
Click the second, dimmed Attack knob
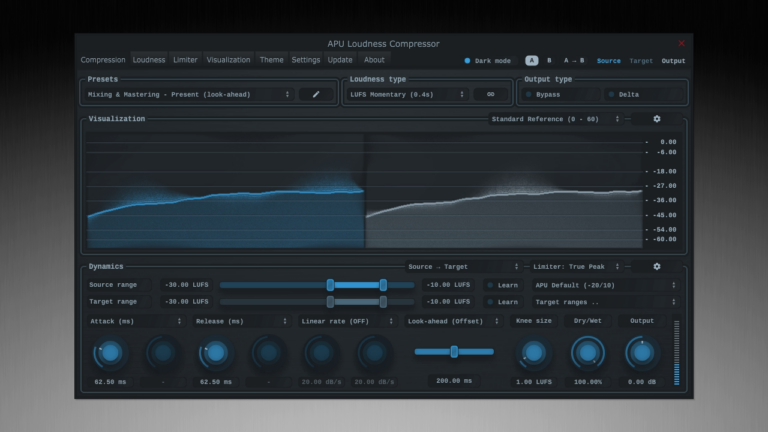[163, 353]
